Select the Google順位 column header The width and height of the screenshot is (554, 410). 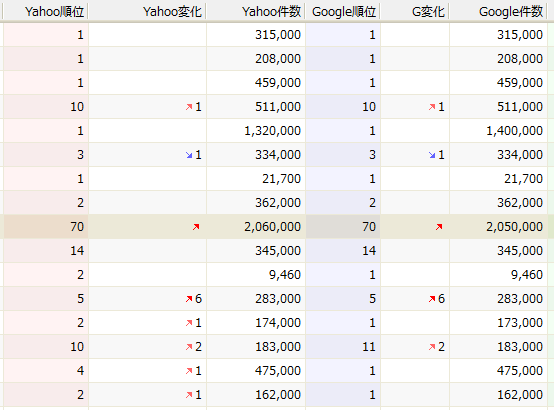tap(343, 11)
